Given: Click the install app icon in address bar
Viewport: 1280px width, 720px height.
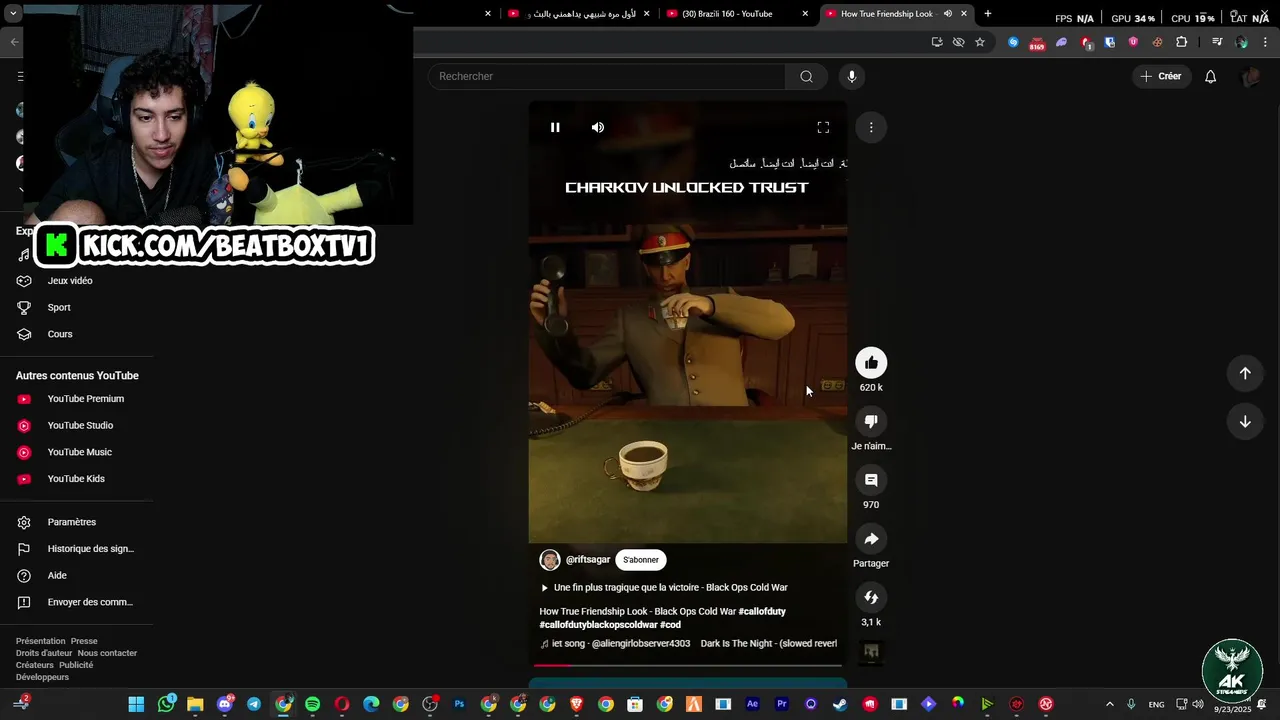Looking at the screenshot, I should [937, 42].
